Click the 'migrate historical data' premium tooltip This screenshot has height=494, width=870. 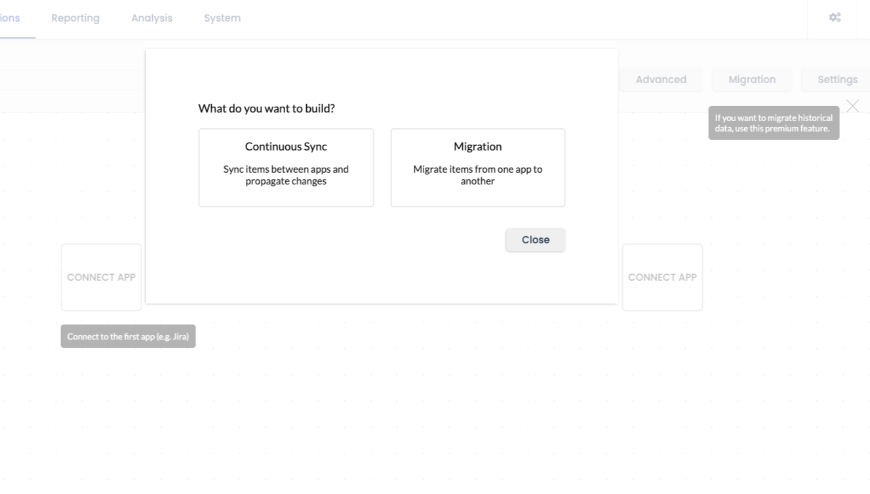(773, 124)
